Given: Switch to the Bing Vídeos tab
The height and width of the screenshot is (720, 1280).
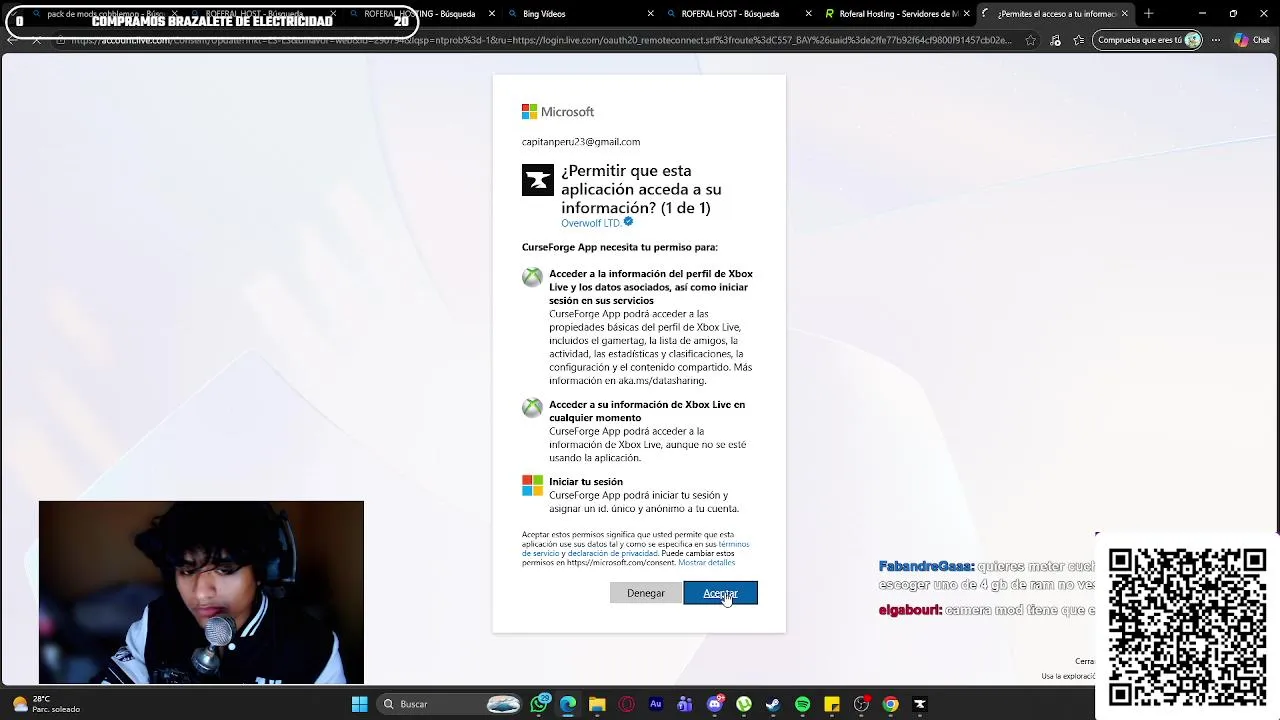Looking at the screenshot, I should click(580, 14).
